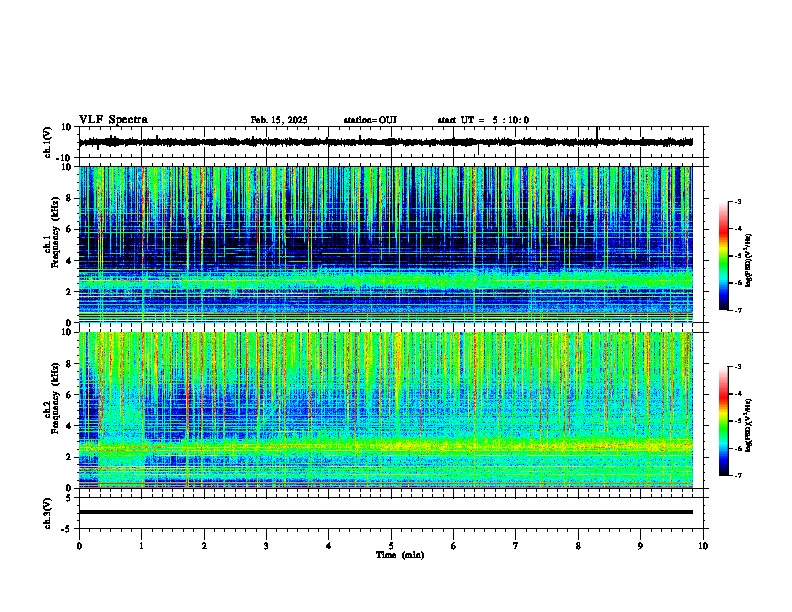Click tick label 9 on Time axis
Image resolution: width=792 pixels, height=612 pixels.
pos(640,546)
